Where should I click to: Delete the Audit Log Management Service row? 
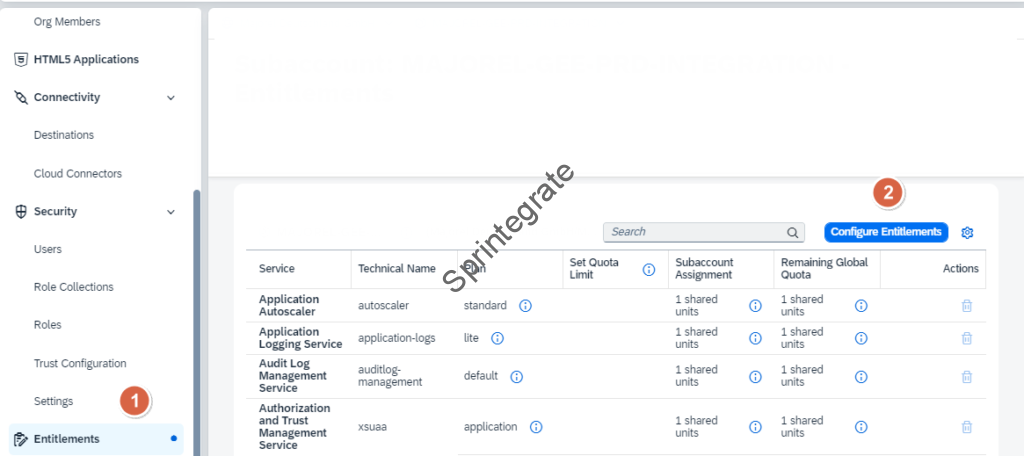[x=966, y=377]
